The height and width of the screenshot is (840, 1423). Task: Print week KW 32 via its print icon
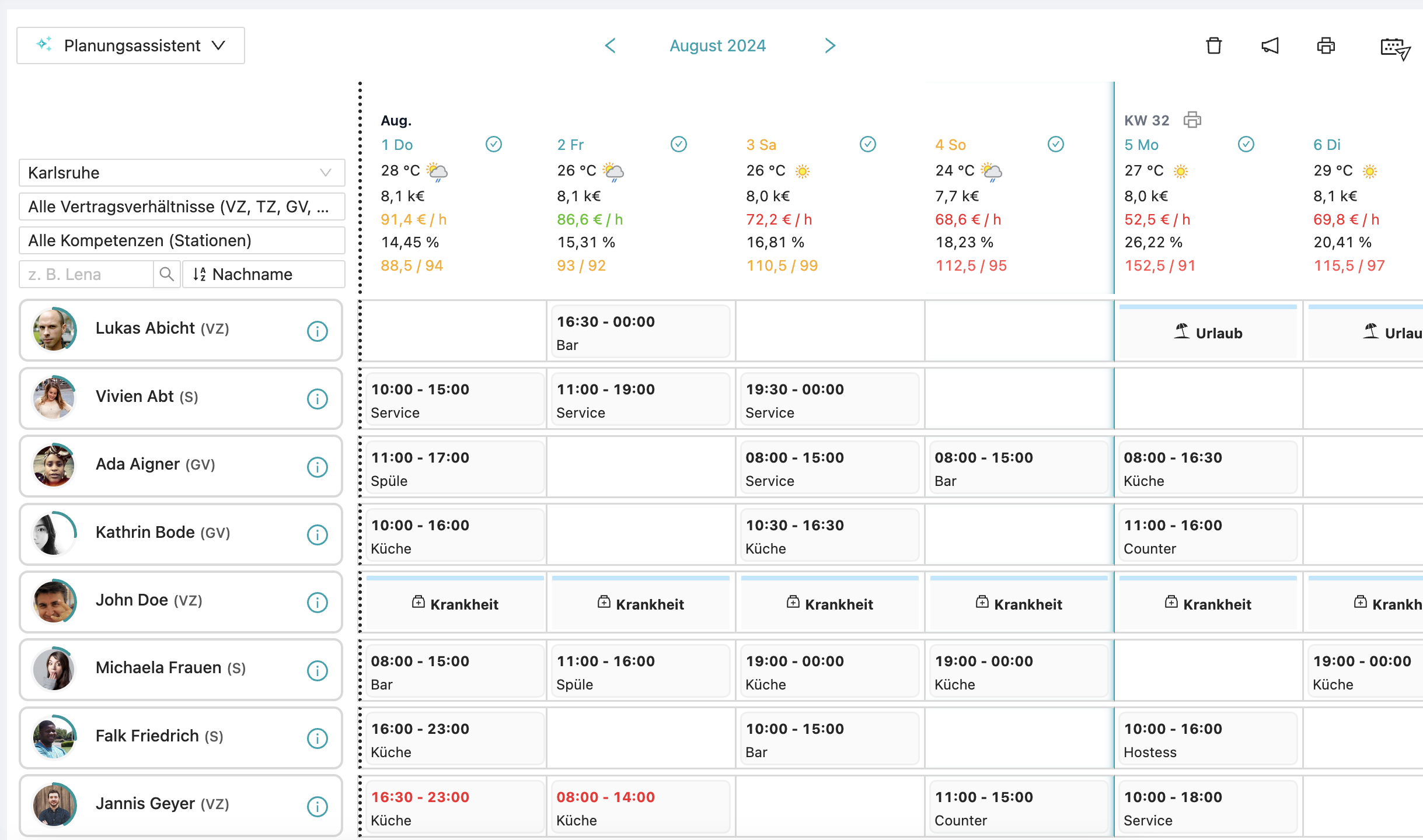click(x=1193, y=120)
